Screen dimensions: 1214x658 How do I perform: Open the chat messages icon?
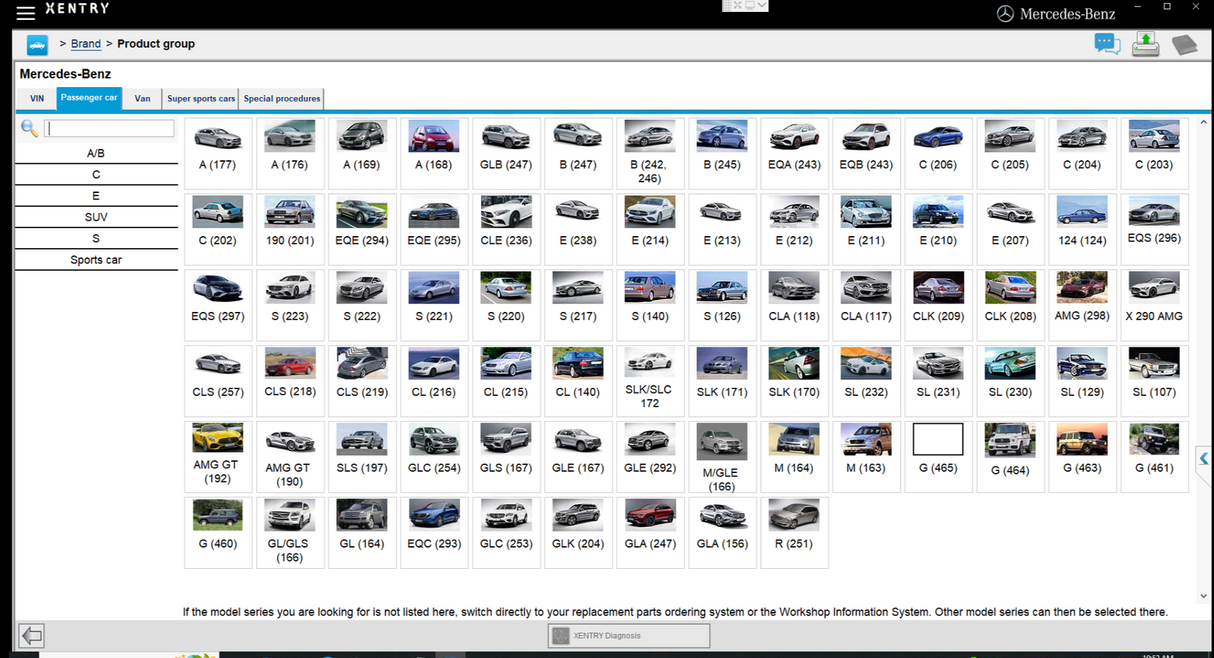point(1106,44)
